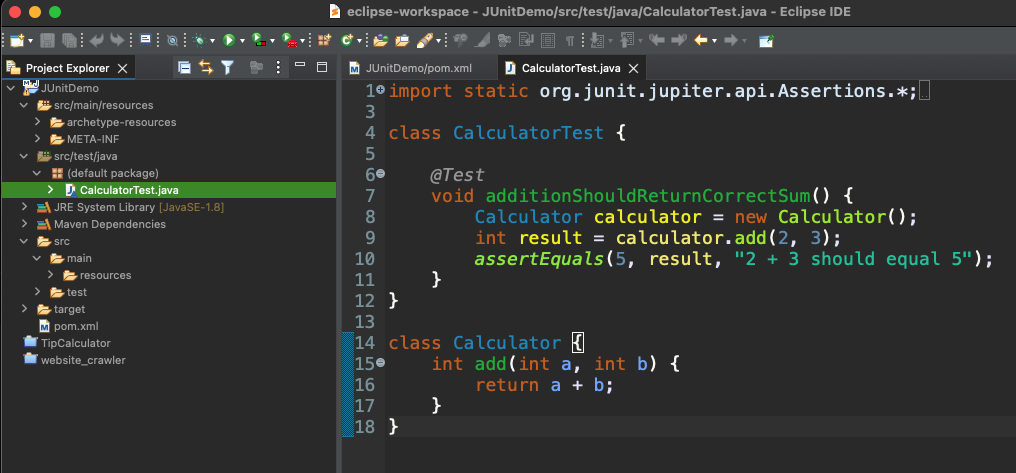Click the Forward navigation arrow
The width and height of the screenshot is (1016, 473).
coord(730,41)
